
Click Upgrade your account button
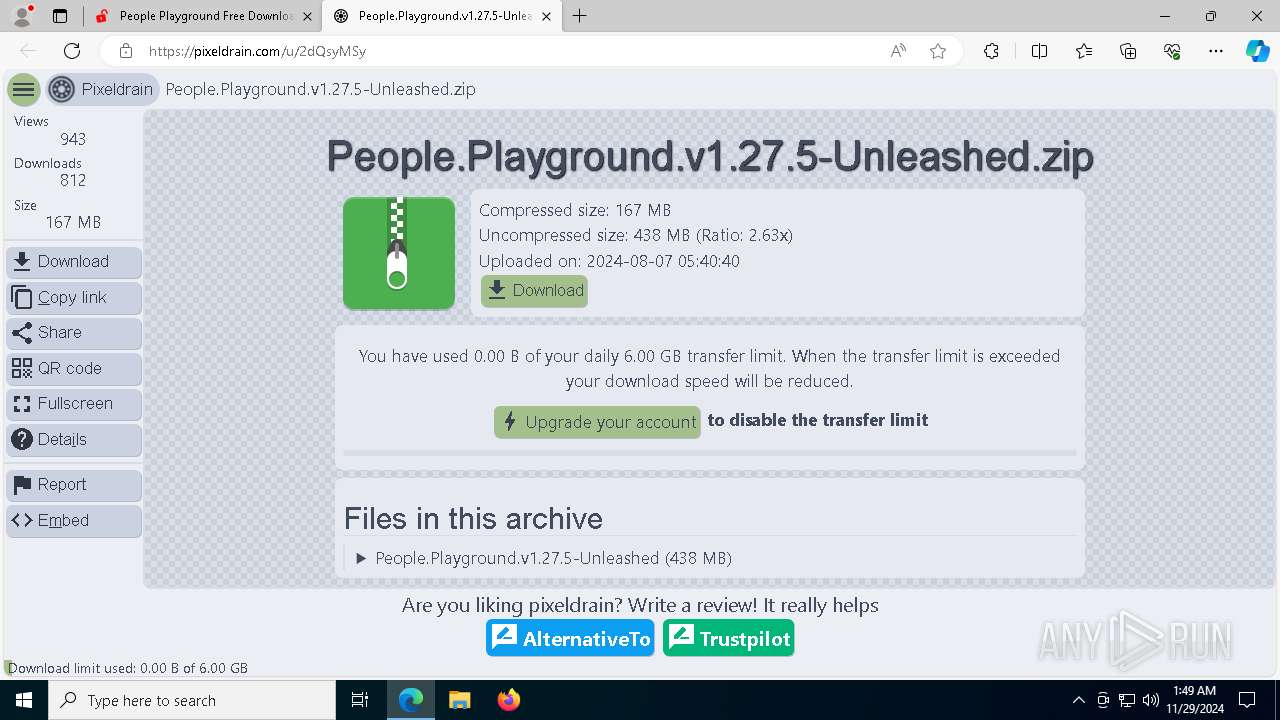click(x=597, y=422)
